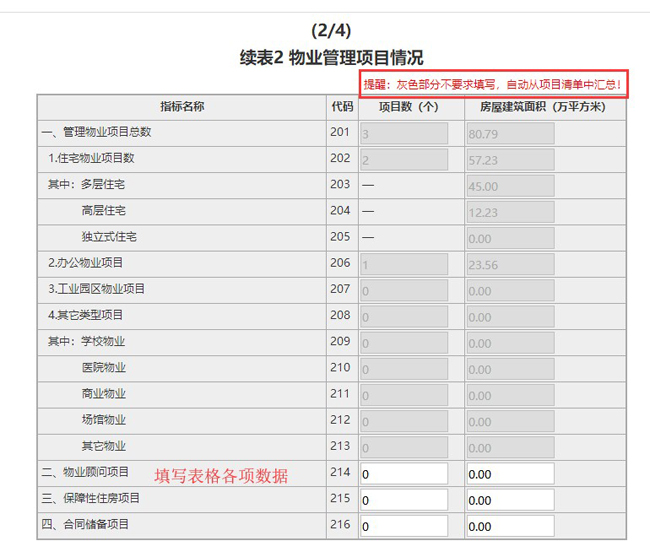Click 办公物业项目 area field showing 23.56
650x541 pixels.
coord(510,264)
